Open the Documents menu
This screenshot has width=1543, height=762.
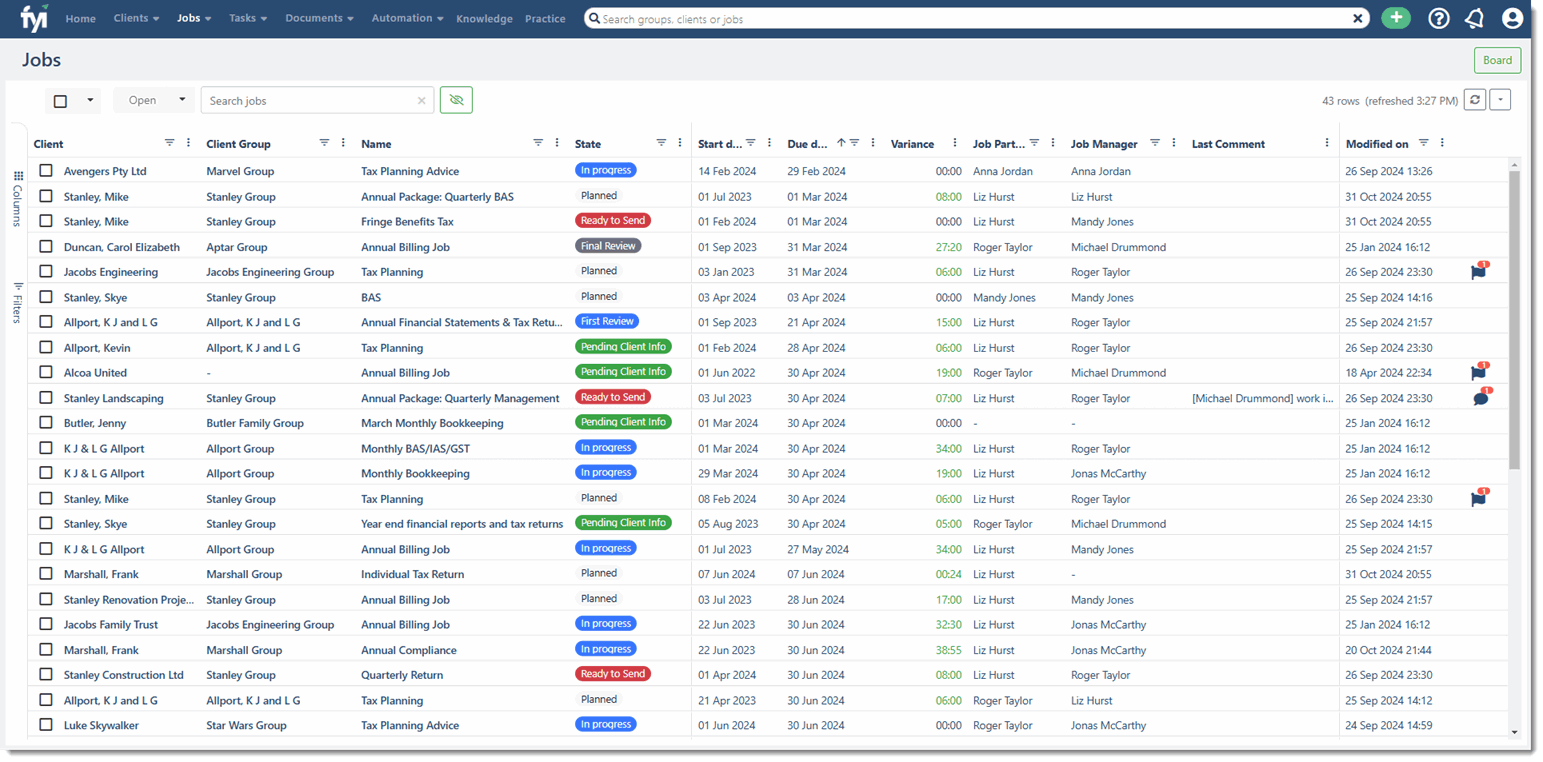319,18
